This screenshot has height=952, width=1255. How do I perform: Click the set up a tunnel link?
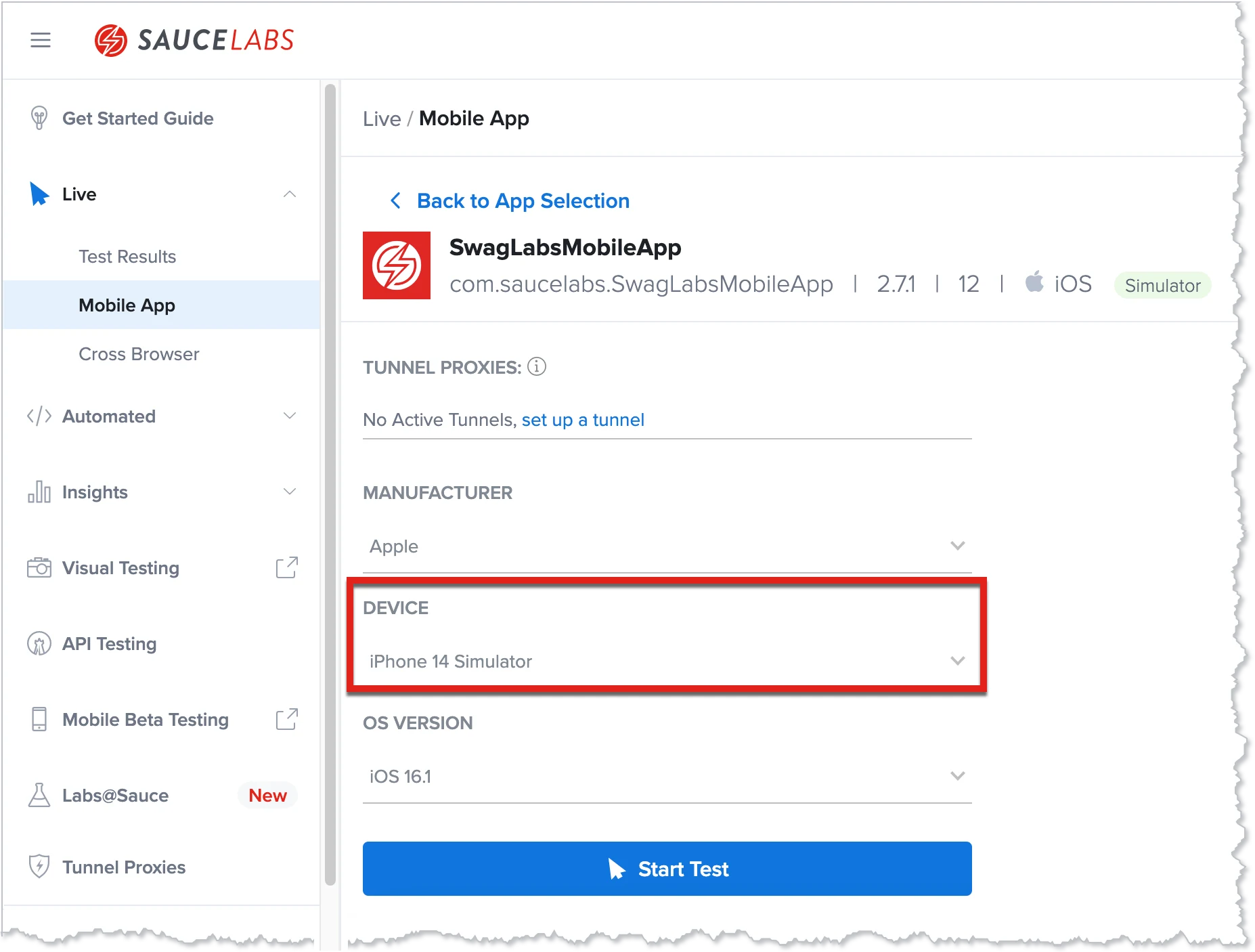click(x=583, y=420)
